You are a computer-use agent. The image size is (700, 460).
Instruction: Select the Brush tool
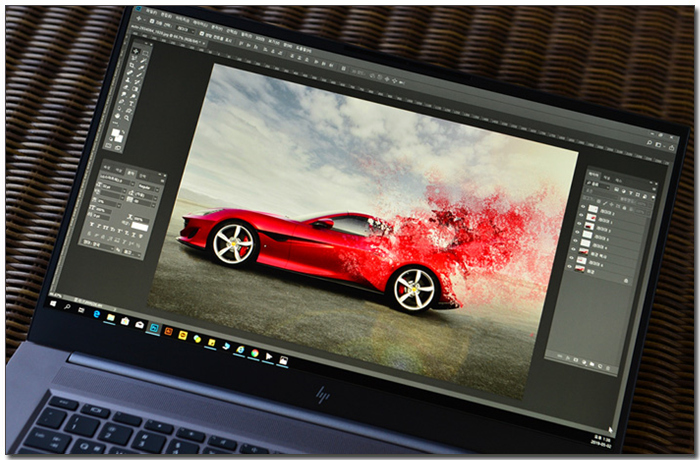[139, 75]
